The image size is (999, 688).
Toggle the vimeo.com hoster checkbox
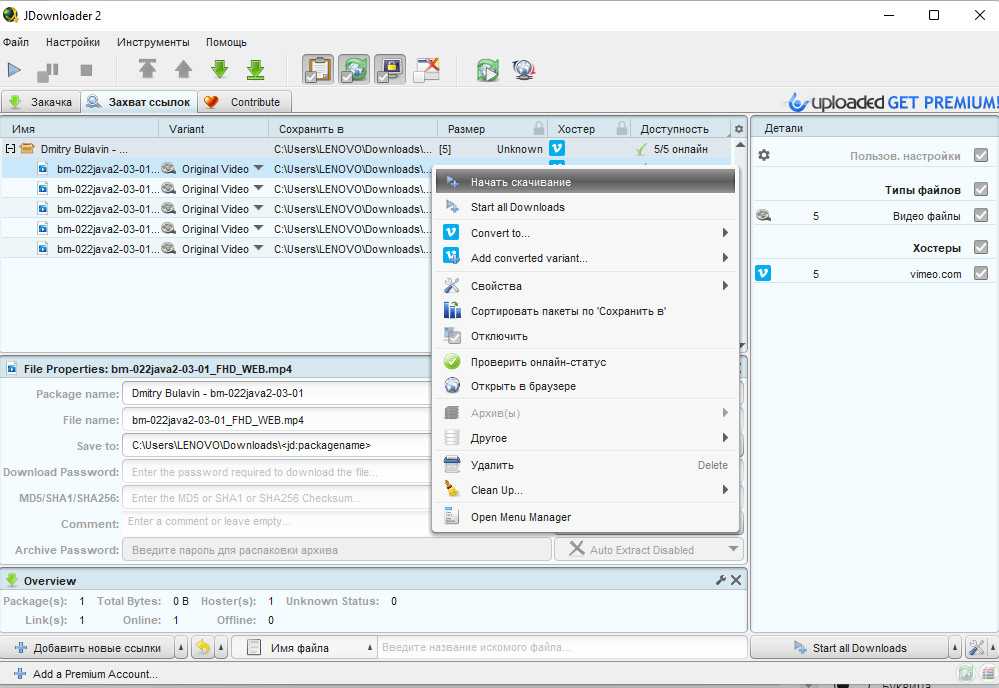pos(980,274)
